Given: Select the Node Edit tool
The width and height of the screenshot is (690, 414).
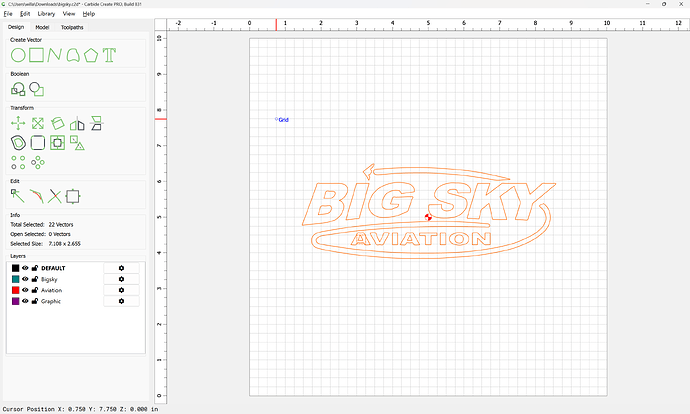Looking at the screenshot, I should tap(18, 196).
